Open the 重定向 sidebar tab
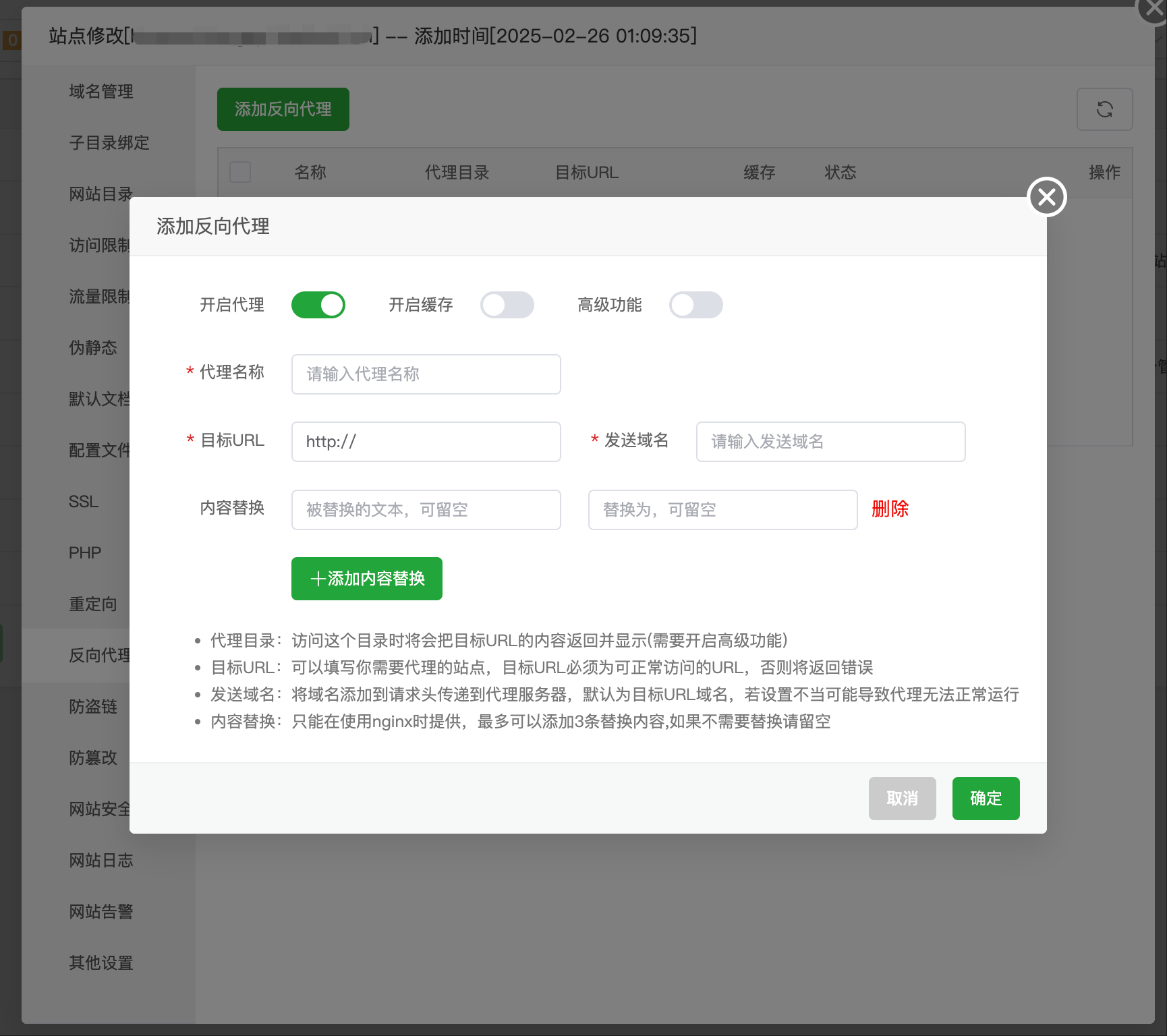 click(93, 604)
